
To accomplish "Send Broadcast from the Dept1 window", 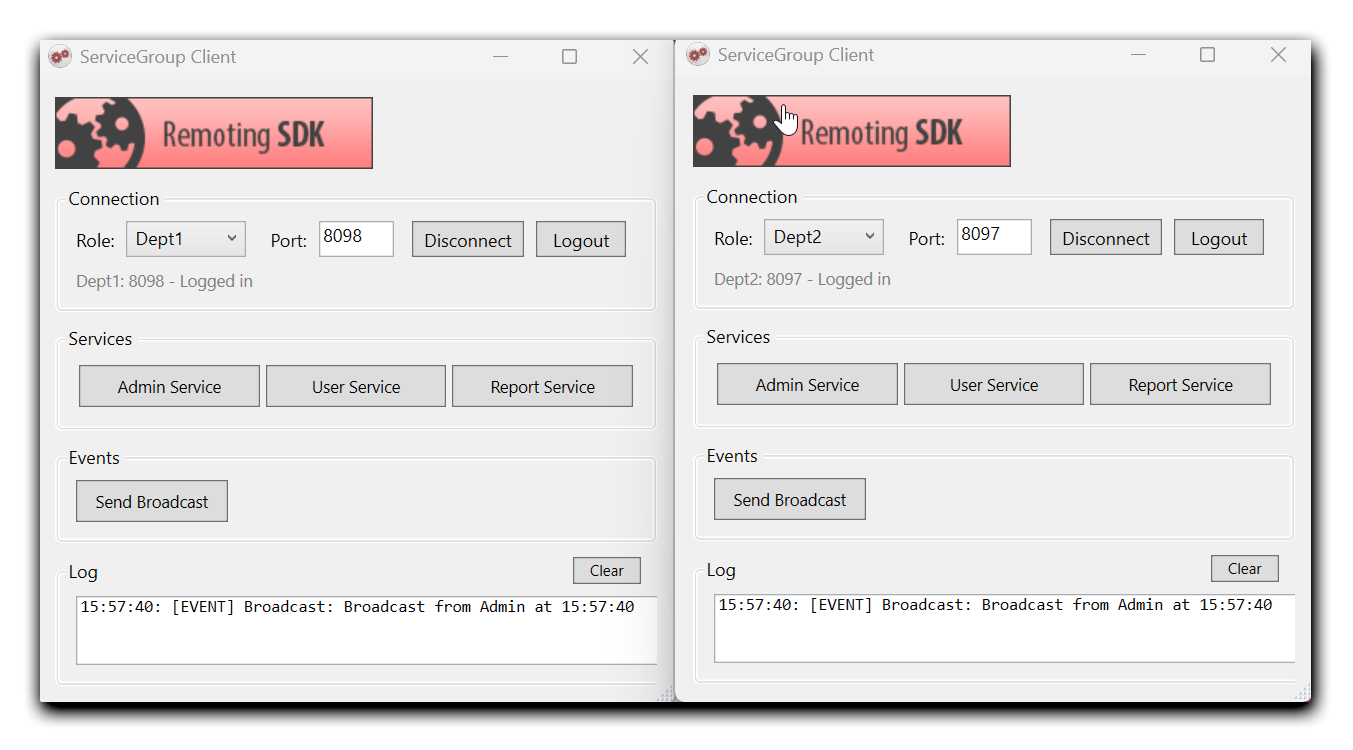I will point(152,501).
